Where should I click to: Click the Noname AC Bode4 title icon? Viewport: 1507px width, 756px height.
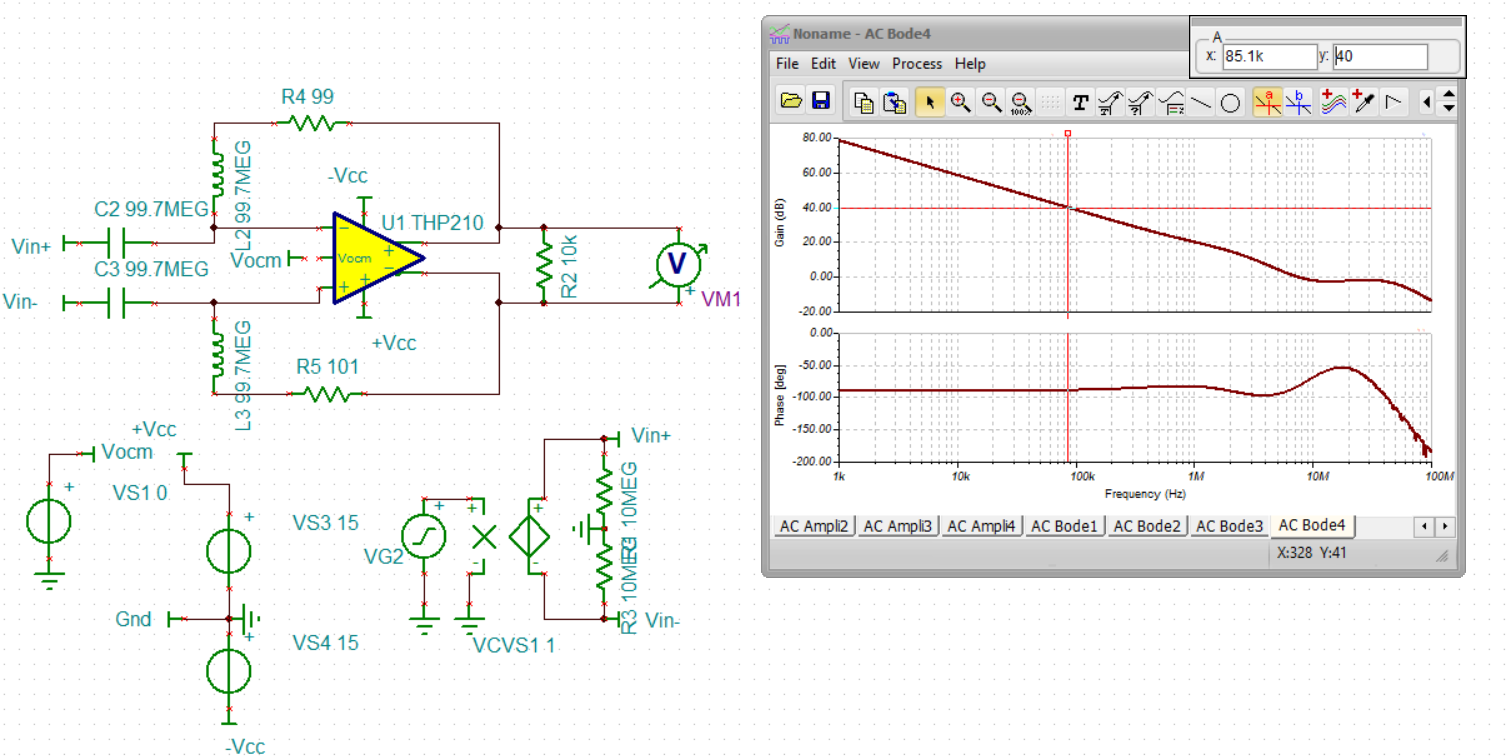tap(779, 34)
